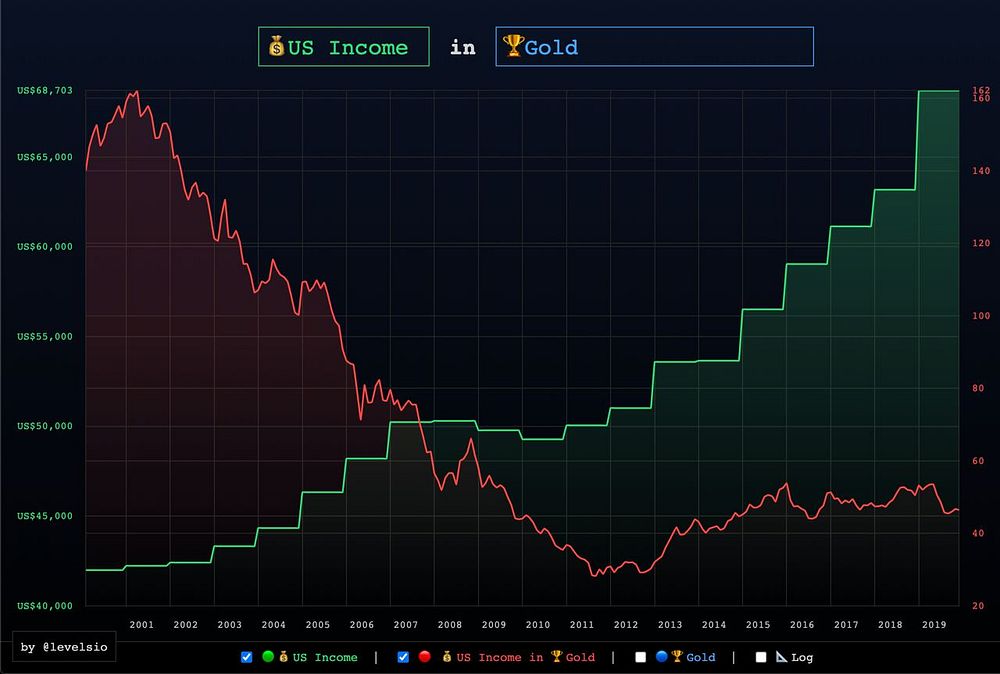Click the 'Gold' legend label

tap(700, 657)
